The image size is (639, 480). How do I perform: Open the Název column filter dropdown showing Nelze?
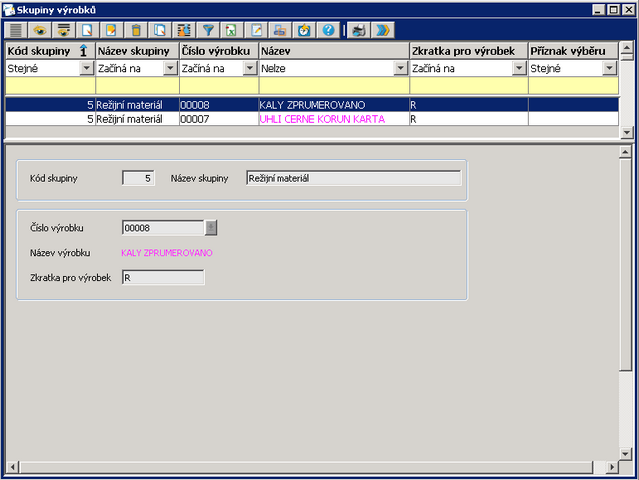click(x=401, y=69)
